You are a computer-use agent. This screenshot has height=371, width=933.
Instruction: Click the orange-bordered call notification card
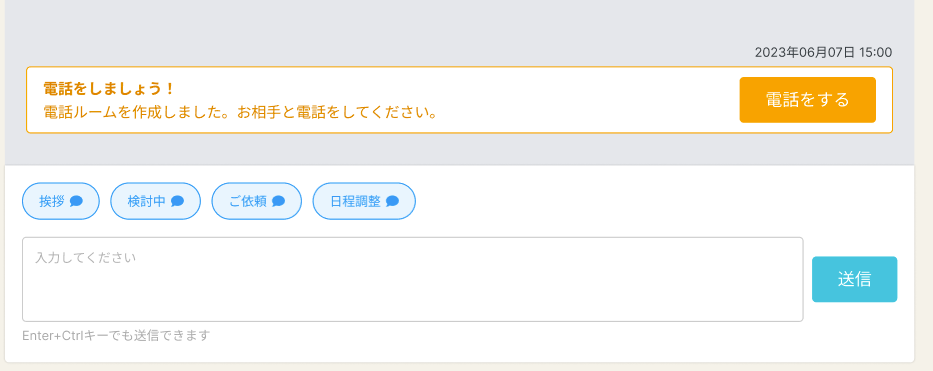(459, 100)
